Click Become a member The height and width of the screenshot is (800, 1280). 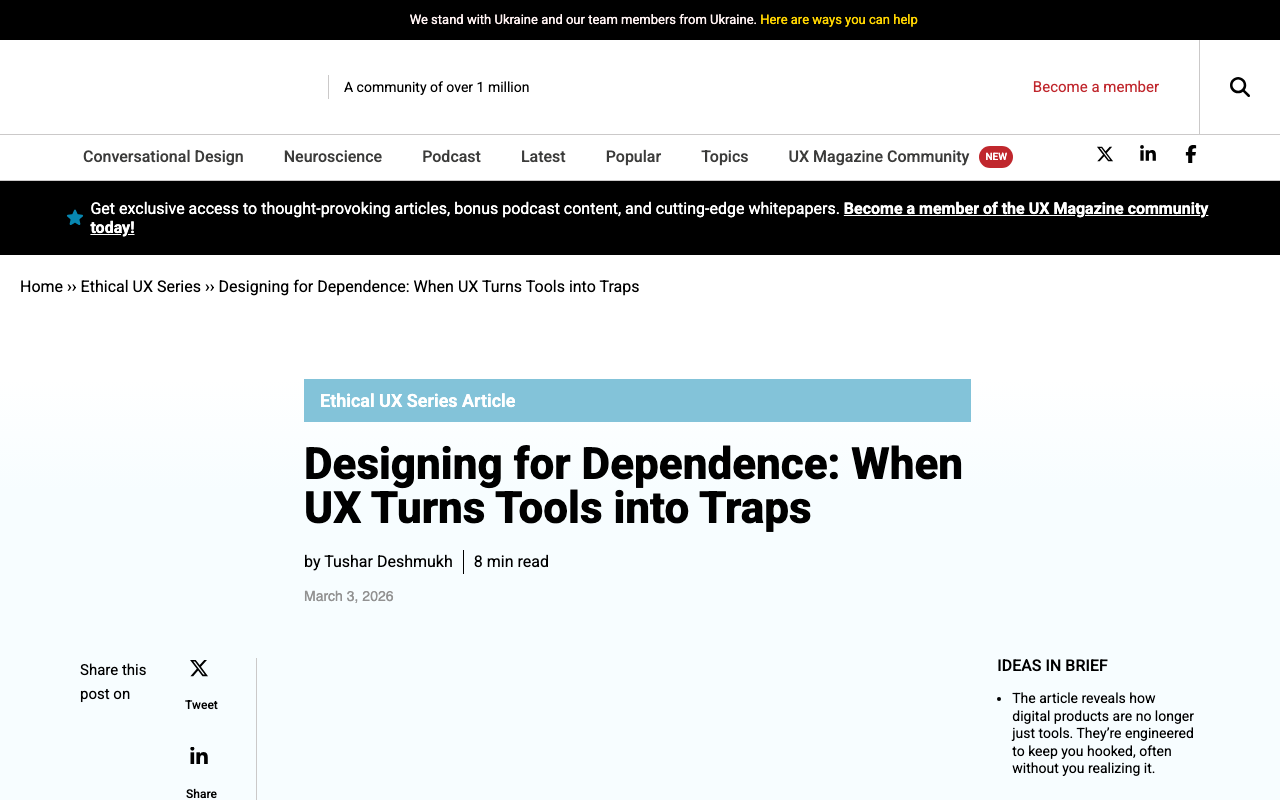tap(1096, 87)
